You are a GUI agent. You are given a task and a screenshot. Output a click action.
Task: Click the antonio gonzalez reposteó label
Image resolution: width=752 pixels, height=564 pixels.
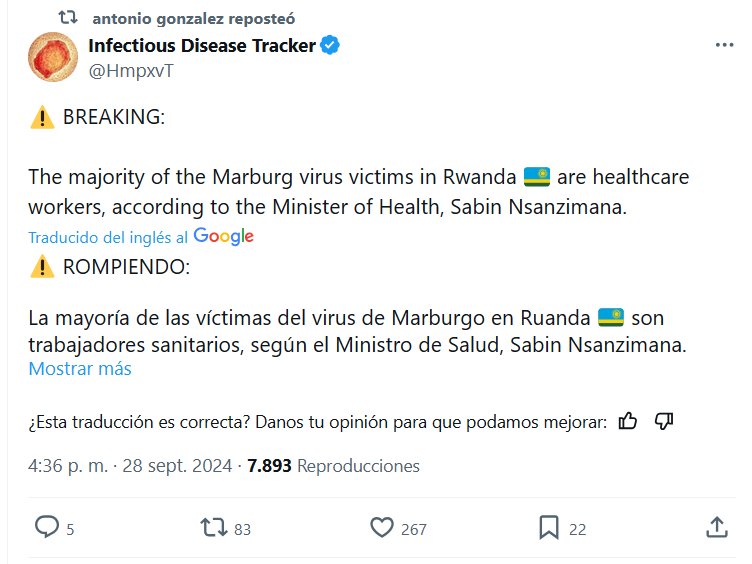tap(193, 18)
